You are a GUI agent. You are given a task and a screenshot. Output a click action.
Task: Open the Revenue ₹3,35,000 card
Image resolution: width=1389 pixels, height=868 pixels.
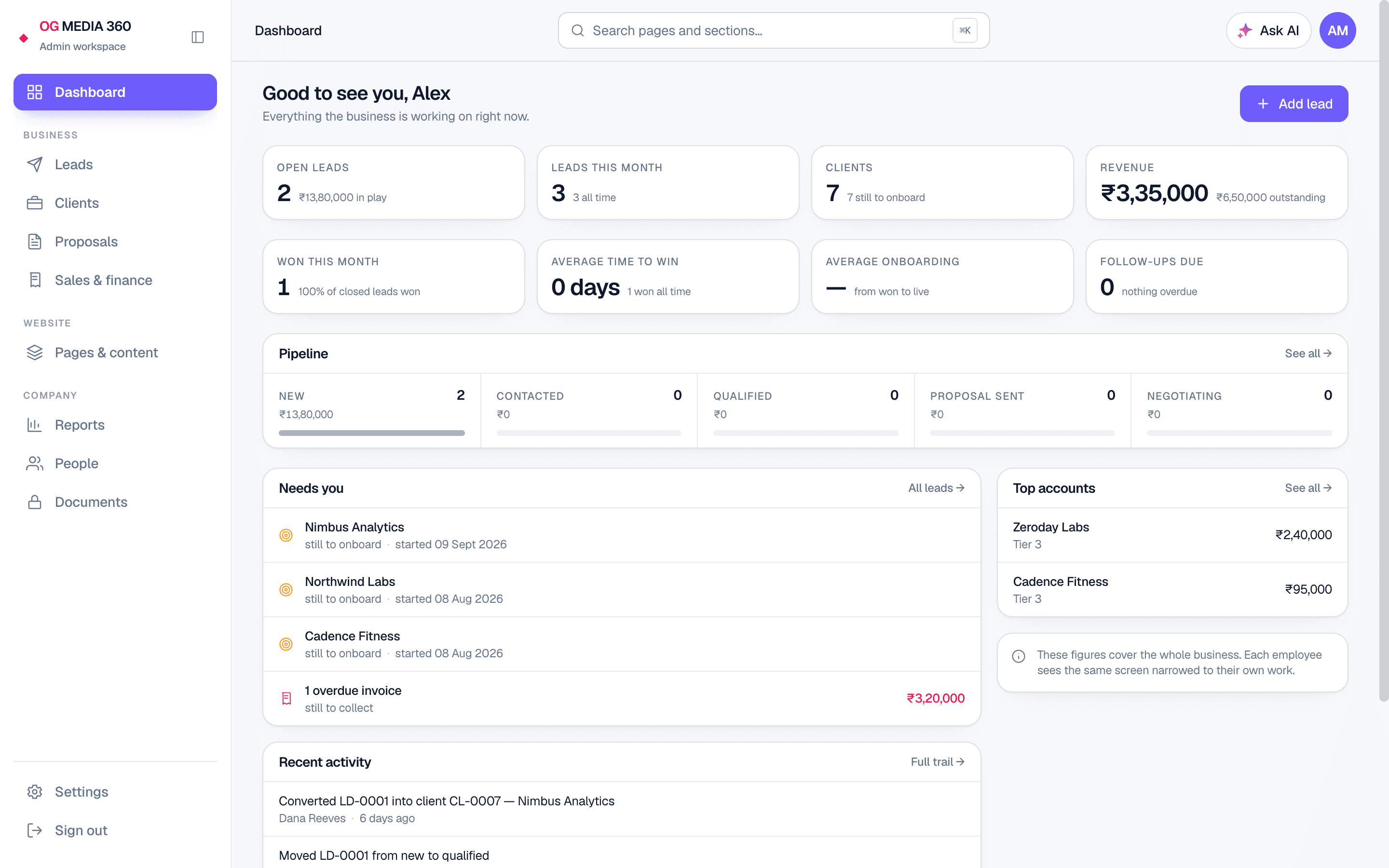[x=1217, y=183]
